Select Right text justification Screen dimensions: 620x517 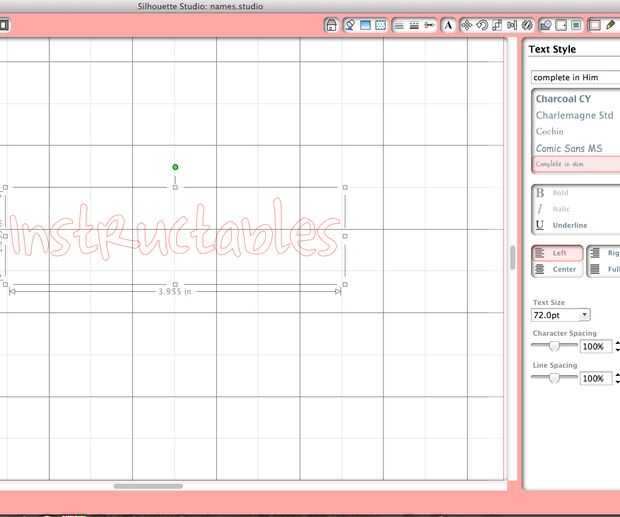(x=604, y=253)
